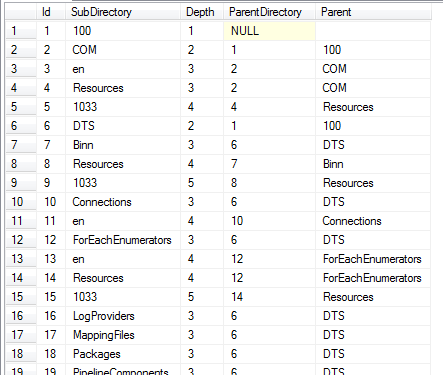The width and height of the screenshot is (443, 375).
Task: Click SubDirectory cell 'en' in row 3
Action: pyautogui.click(x=123, y=69)
